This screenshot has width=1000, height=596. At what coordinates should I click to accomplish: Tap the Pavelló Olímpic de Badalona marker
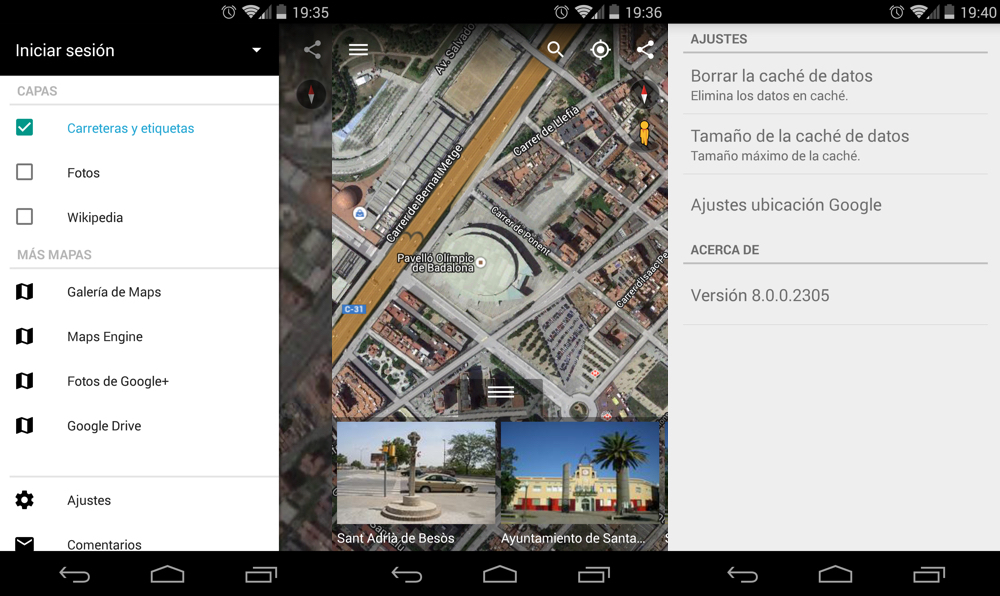[x=481, y=263]
